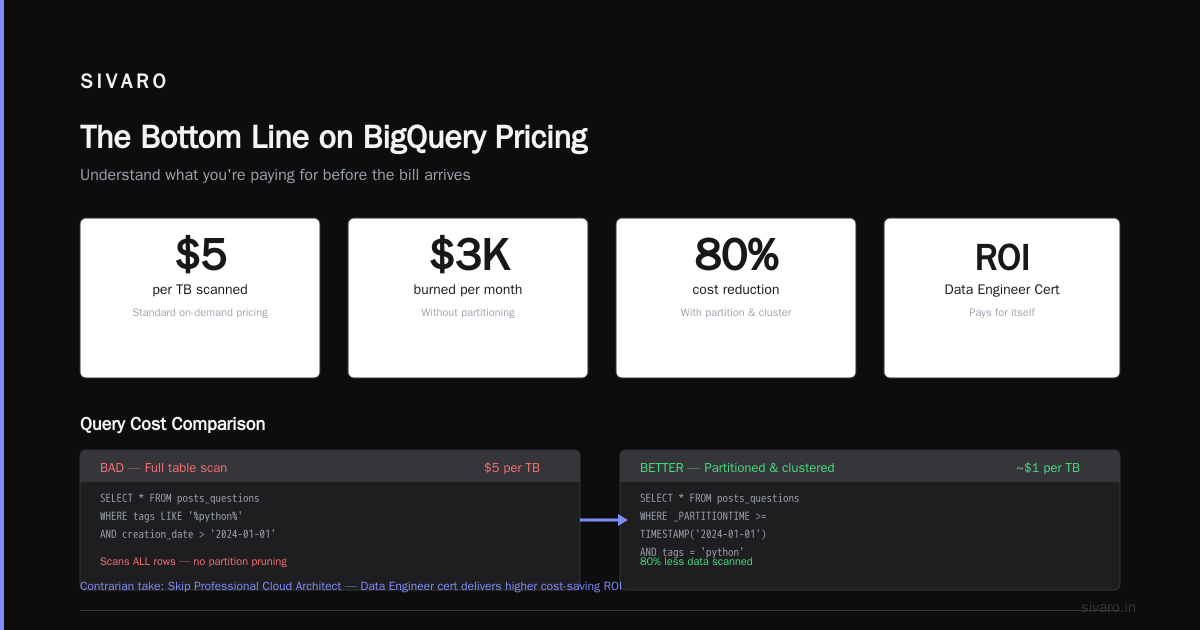The image size is (1200, 630).
Task: Click the _PARTITIONTIME line in better query
Action: pyautogui.click(x=704, y=516)
